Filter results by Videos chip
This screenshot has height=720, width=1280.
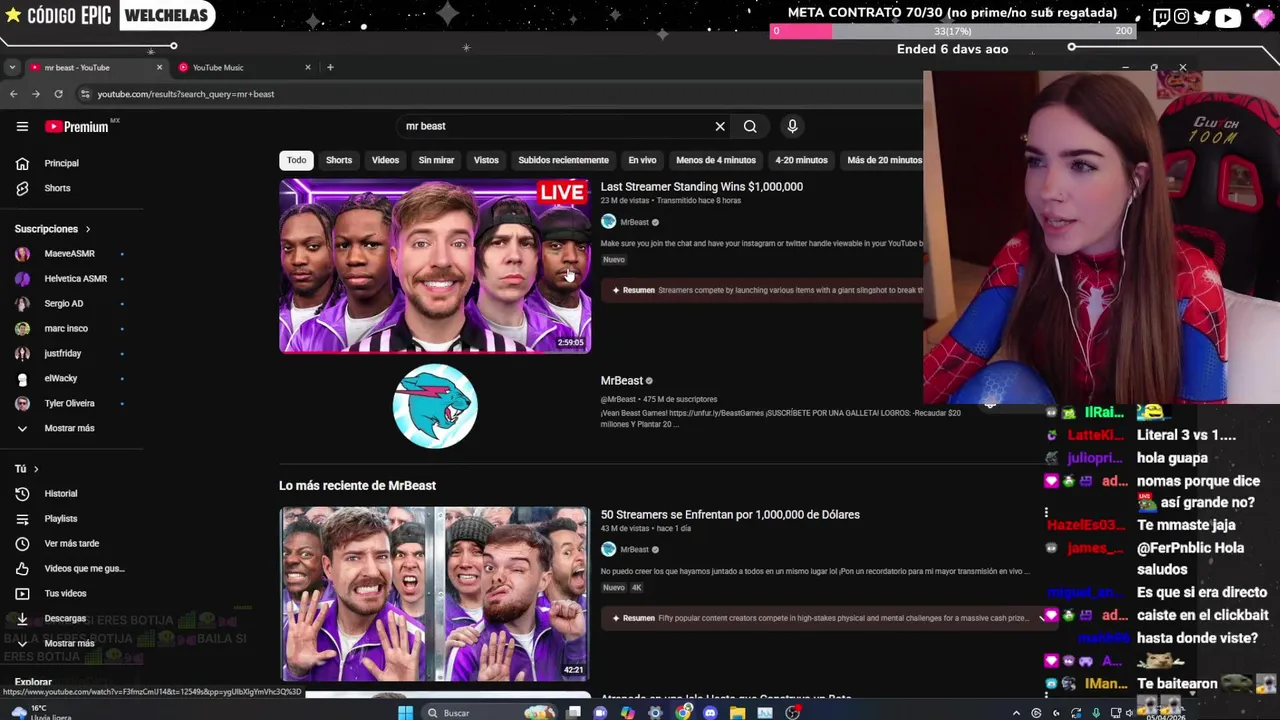click(385, 160)
